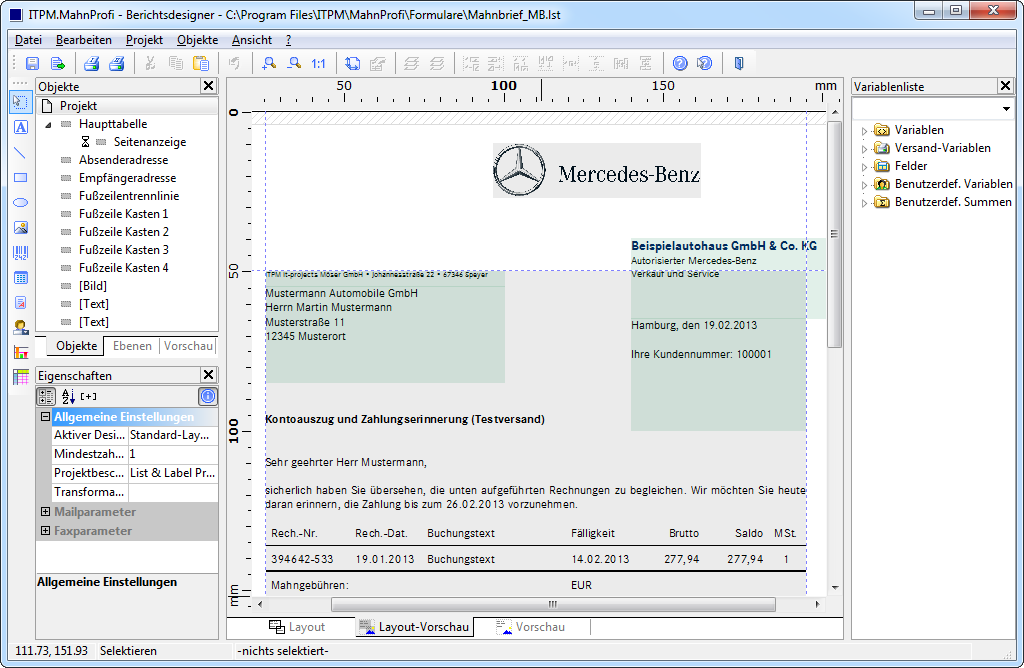Expand the Faxparameter group
Screen dimensions: 1024x668
(x=45, y=530)
